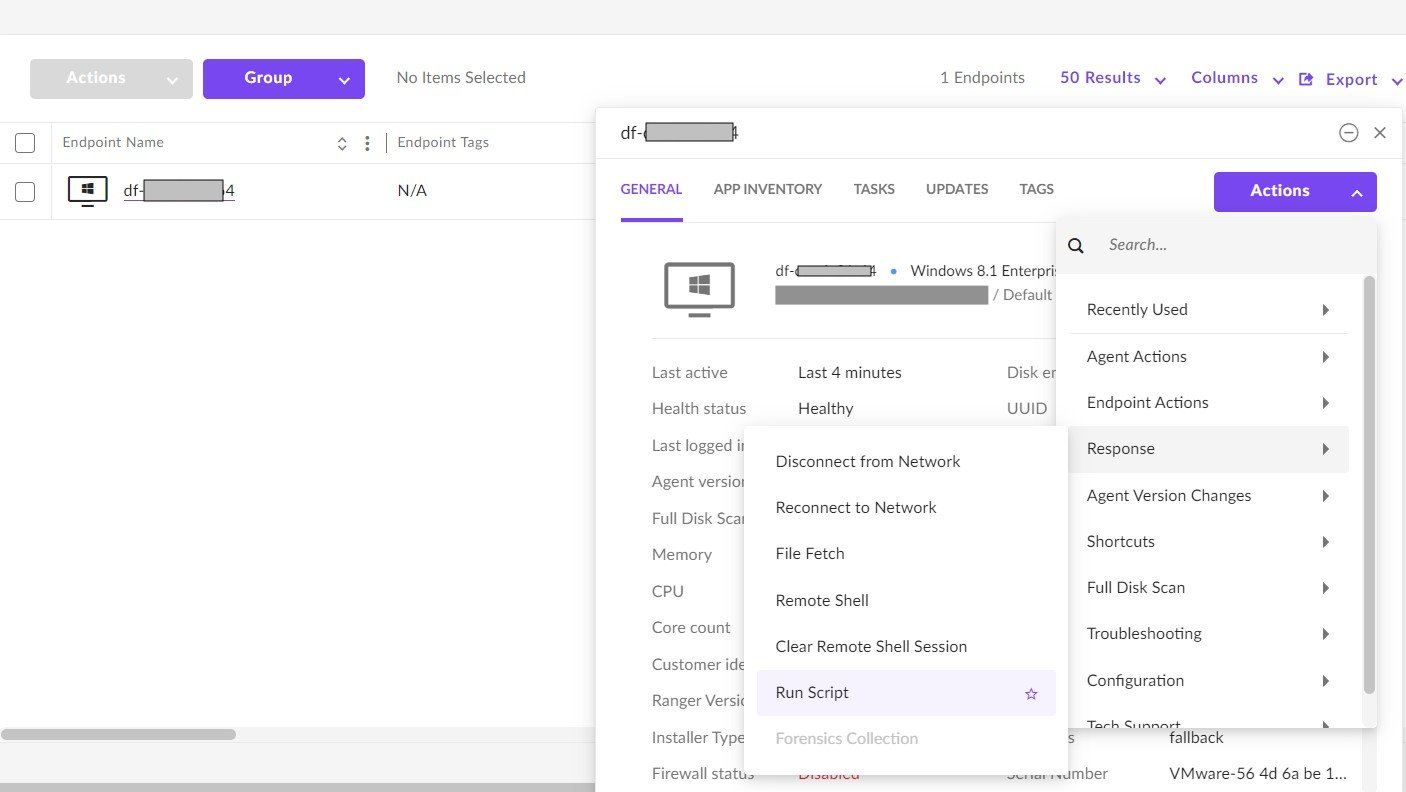The height and width of the screenshot is (792, 1406).
Task: Click the star icon beside Run Script
Action: pos(1031,693)
